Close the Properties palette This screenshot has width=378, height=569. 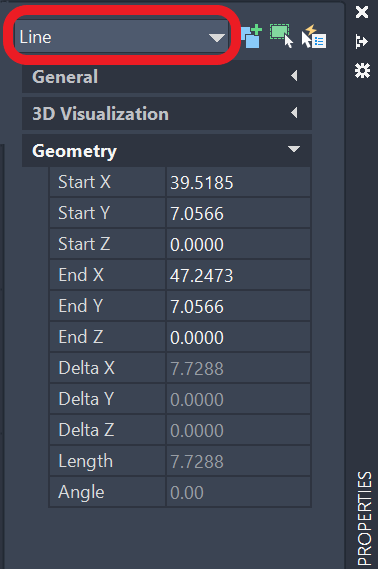coord(362,12)
